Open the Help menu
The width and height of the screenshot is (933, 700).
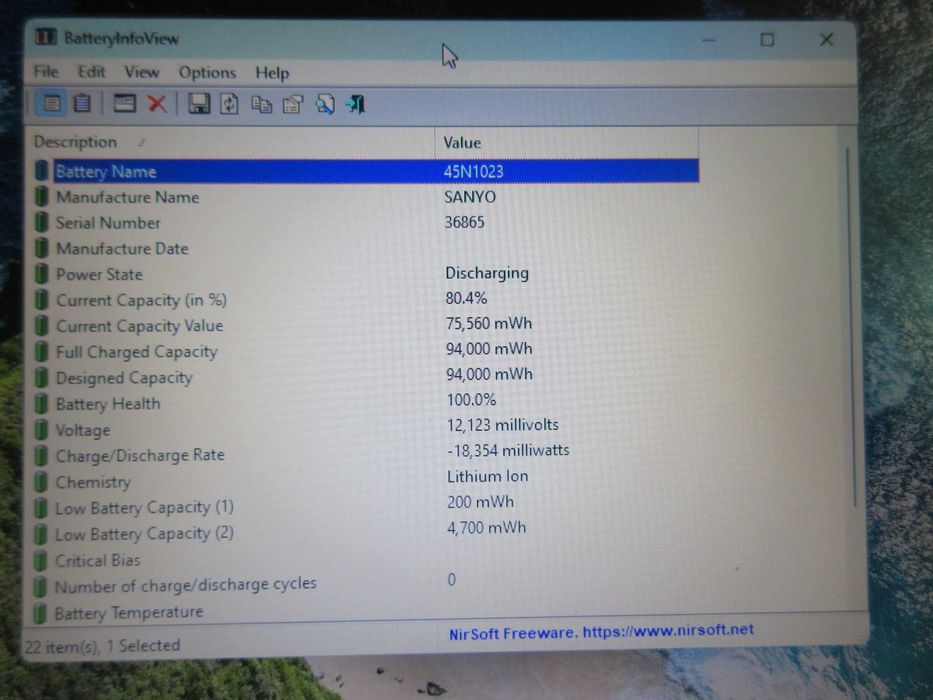click(273, 73)
